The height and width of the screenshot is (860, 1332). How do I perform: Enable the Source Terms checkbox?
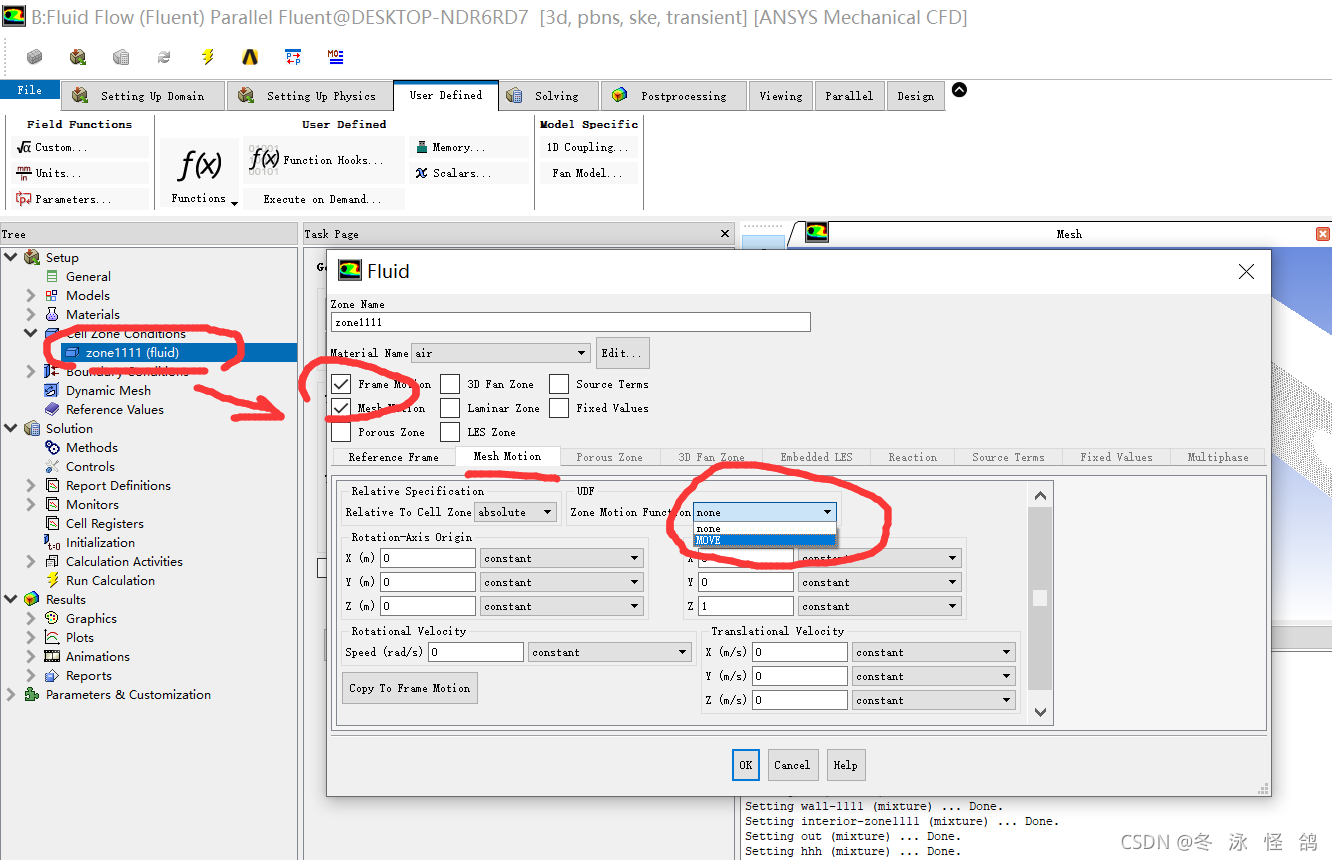click(558, 384)
